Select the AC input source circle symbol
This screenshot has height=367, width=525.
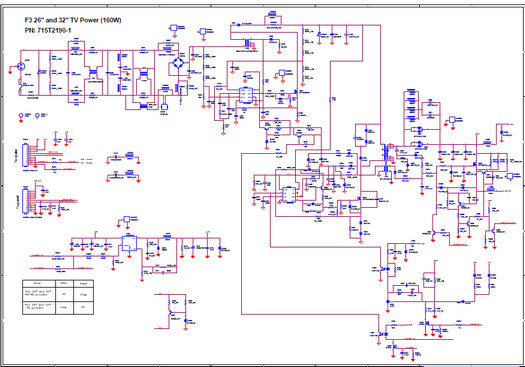tap(21, 66)
